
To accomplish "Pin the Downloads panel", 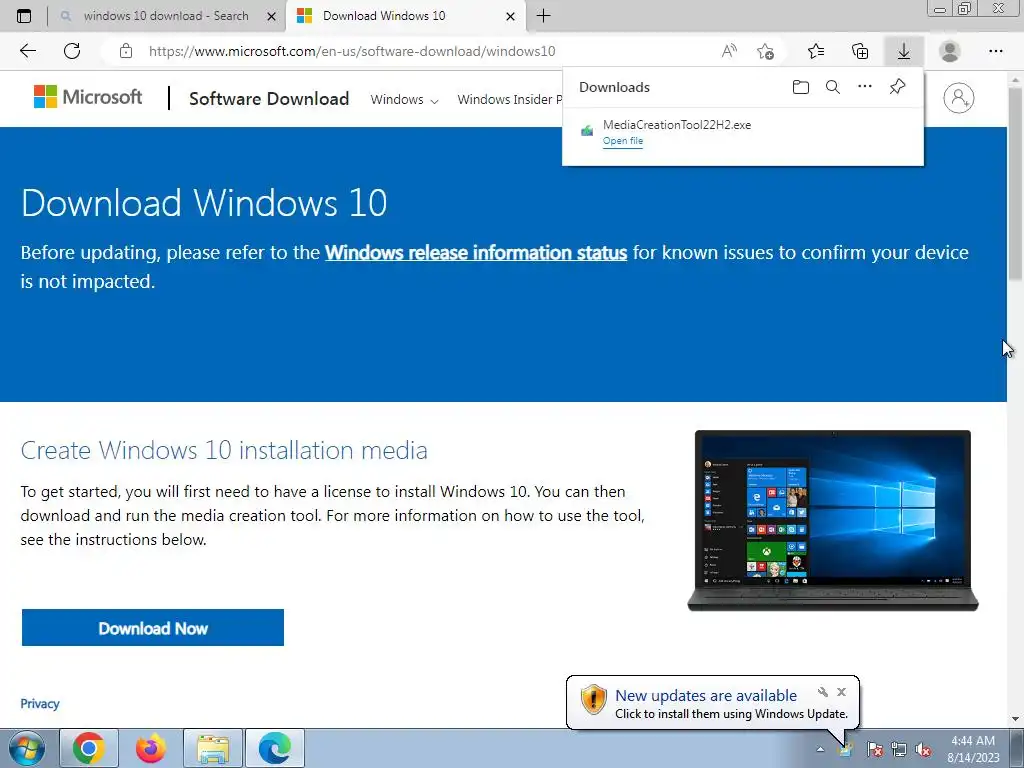I will (897, 86).
